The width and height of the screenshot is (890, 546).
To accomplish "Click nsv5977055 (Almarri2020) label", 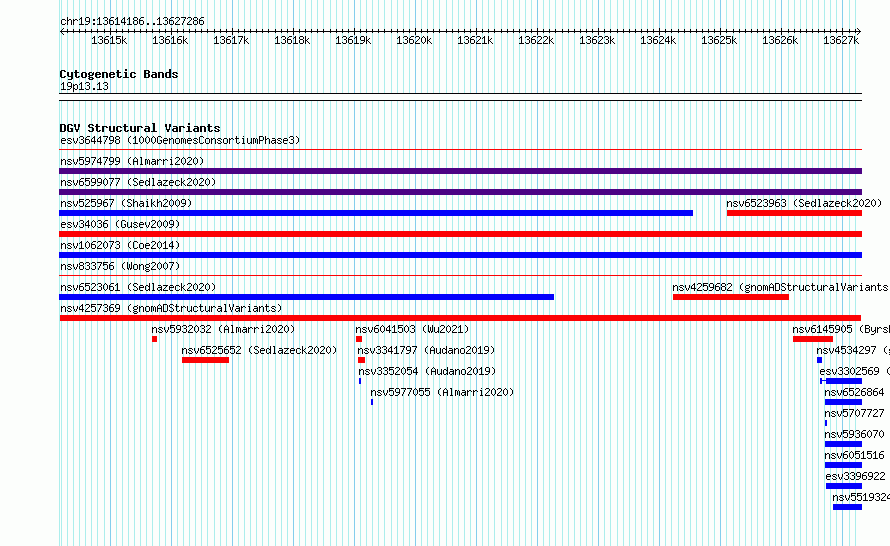I will tap(442, 392).
